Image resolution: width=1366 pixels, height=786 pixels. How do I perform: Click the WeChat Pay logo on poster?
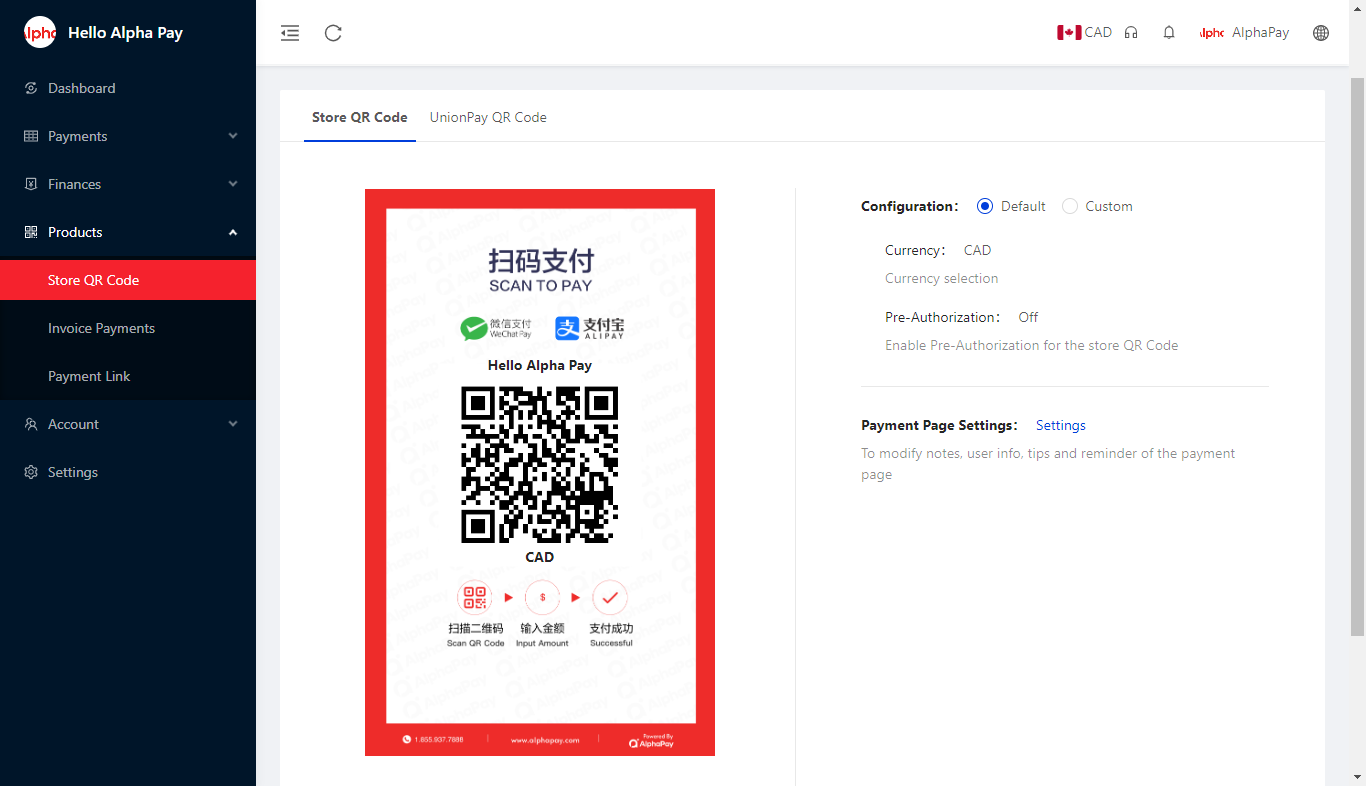tap(496, 328)
